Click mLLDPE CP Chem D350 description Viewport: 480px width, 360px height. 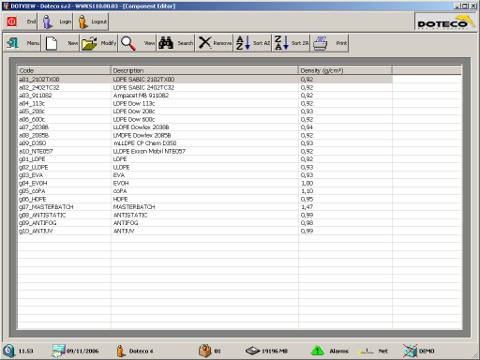tap(205, 143)
